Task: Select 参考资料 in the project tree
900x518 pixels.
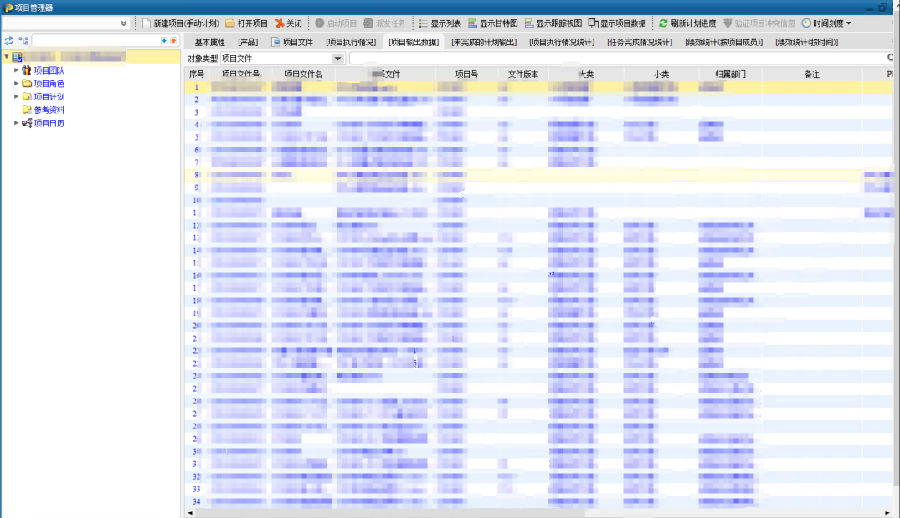Action: [48, 110]
